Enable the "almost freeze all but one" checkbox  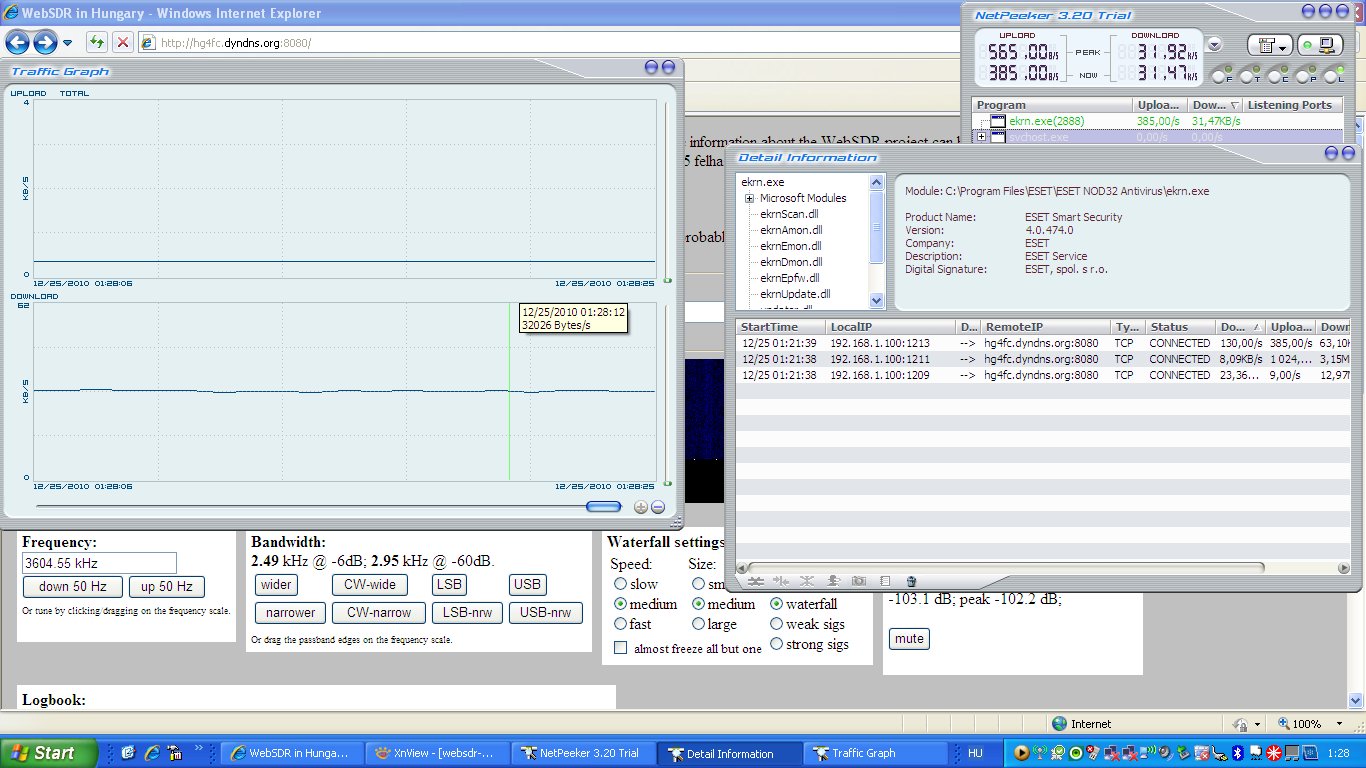coord(620,648)
